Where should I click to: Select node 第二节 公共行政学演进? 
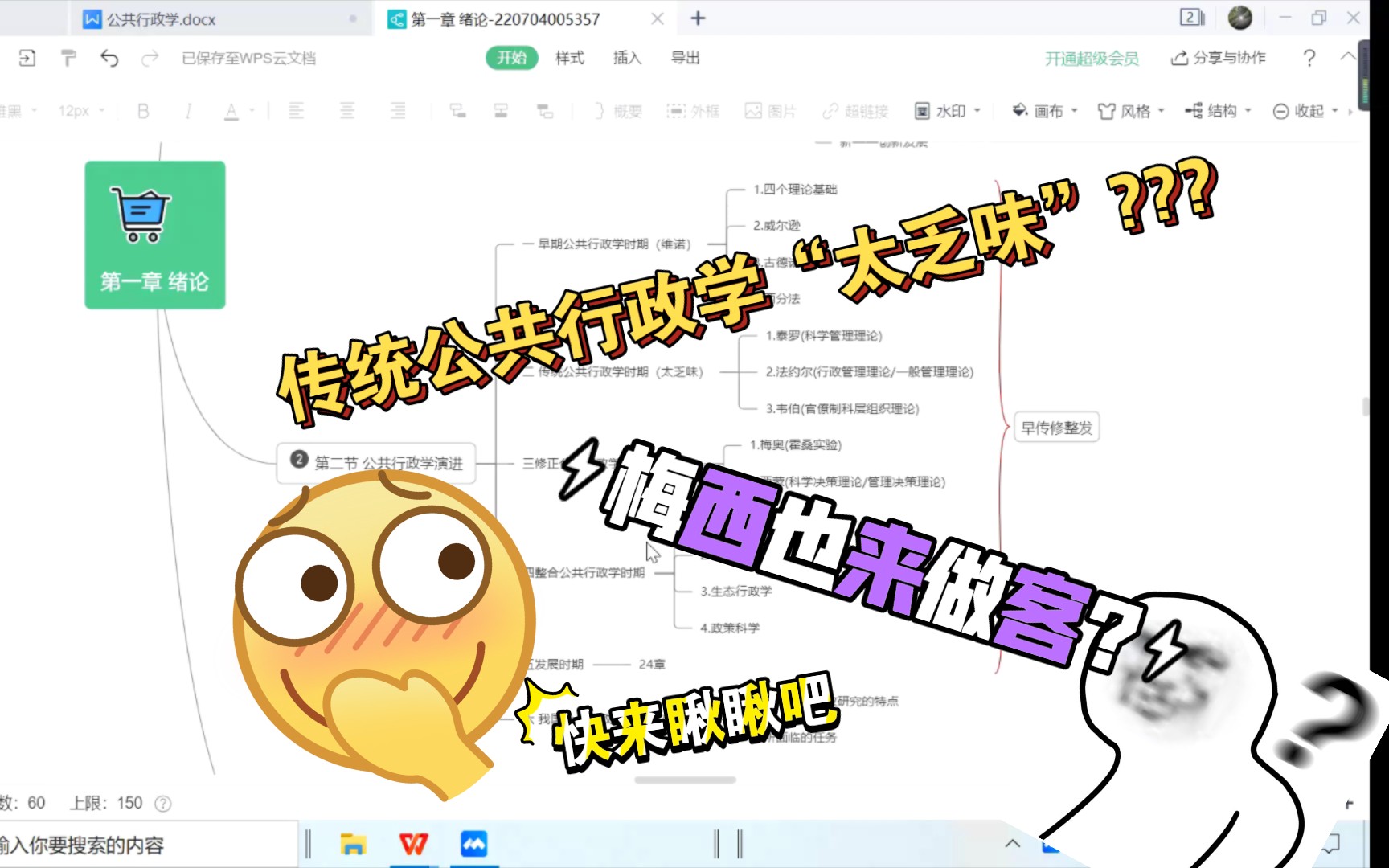click(376, 463)
